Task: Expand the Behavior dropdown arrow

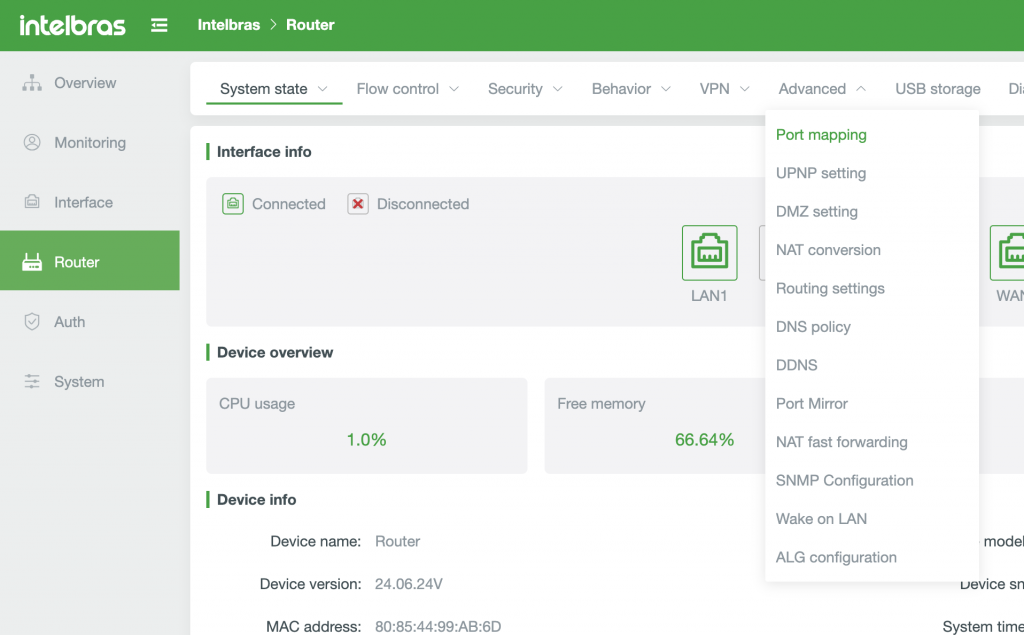Action: pyautogui.click(x=666, y=89)
